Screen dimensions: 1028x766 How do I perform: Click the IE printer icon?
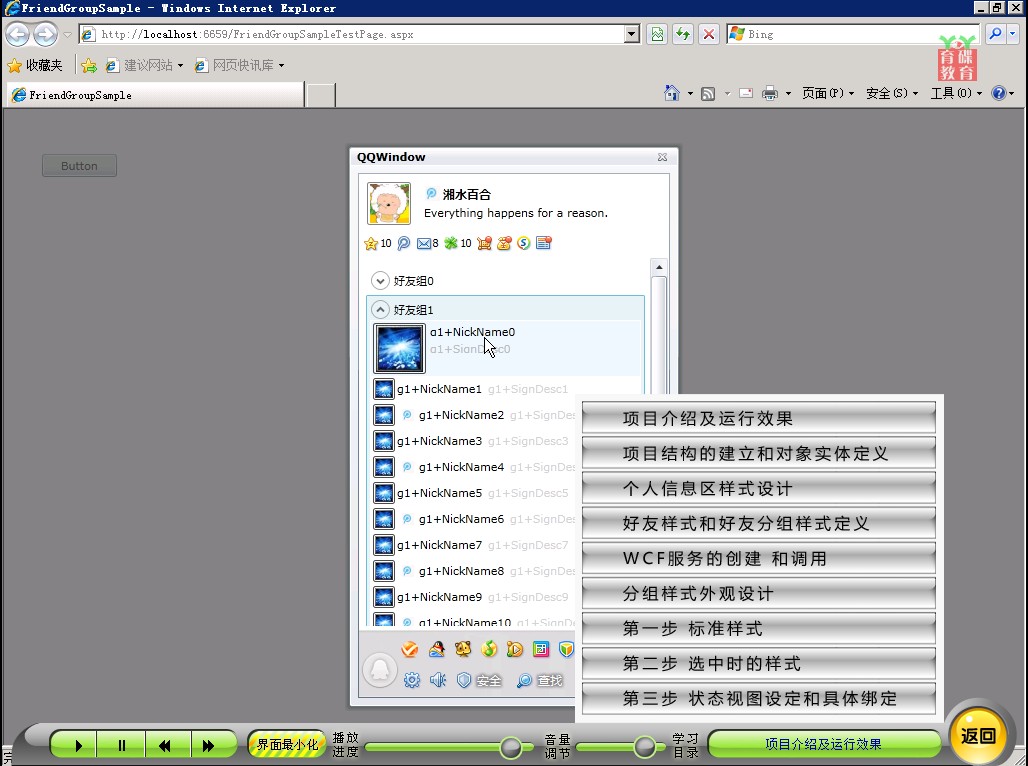click(x=770, y=93)
